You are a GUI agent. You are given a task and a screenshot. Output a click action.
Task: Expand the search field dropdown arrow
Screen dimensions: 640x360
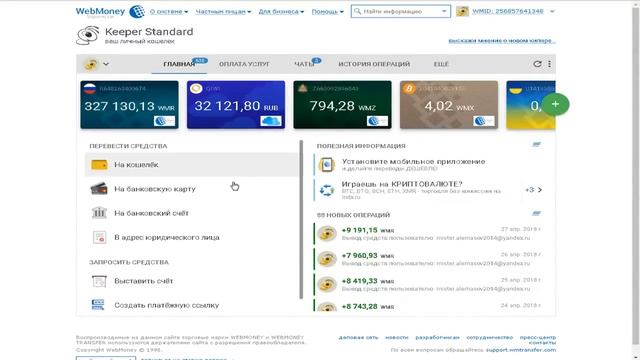tap(444, 11)
